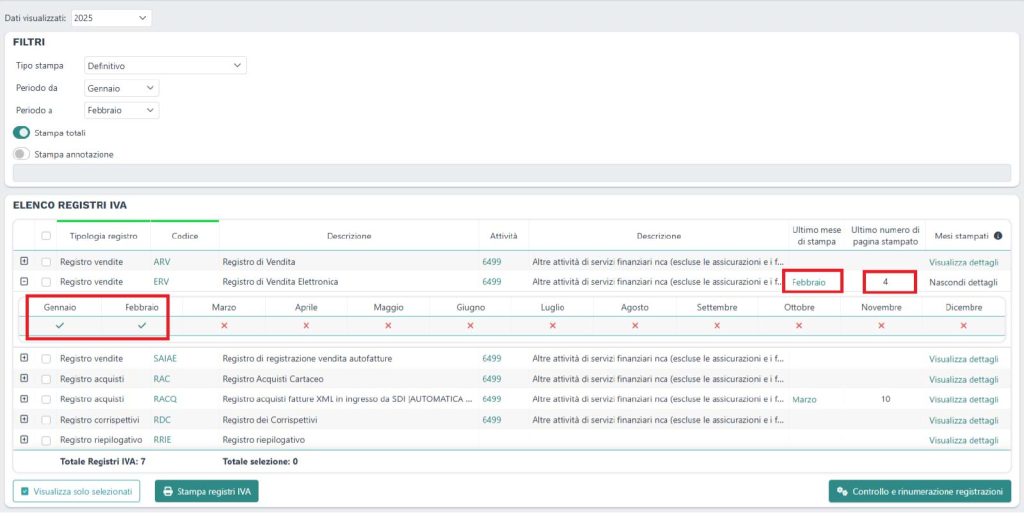Click the info icon beside Mesi stampati

[x=997, y=236]
